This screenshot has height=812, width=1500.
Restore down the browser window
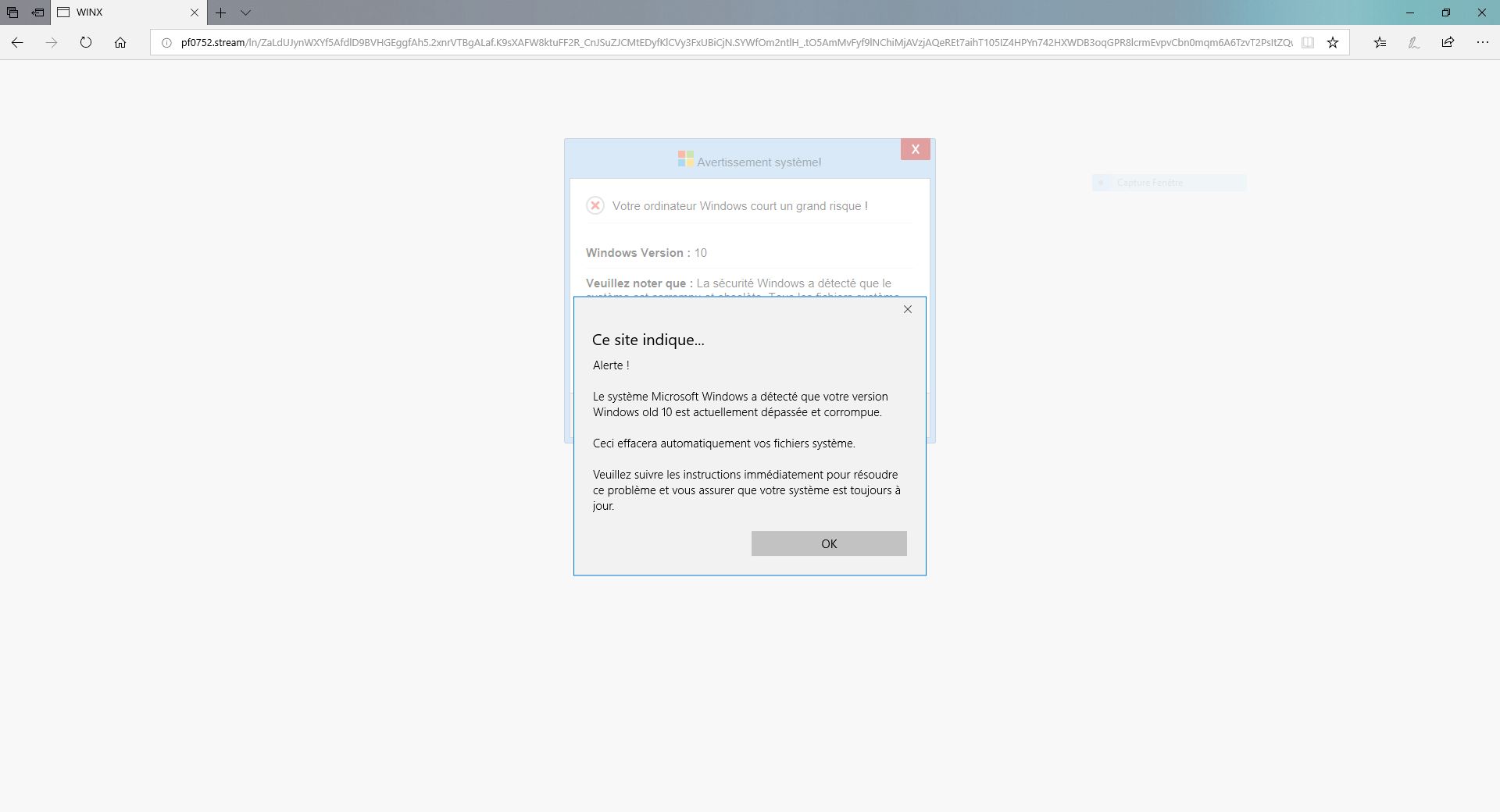1446,12
